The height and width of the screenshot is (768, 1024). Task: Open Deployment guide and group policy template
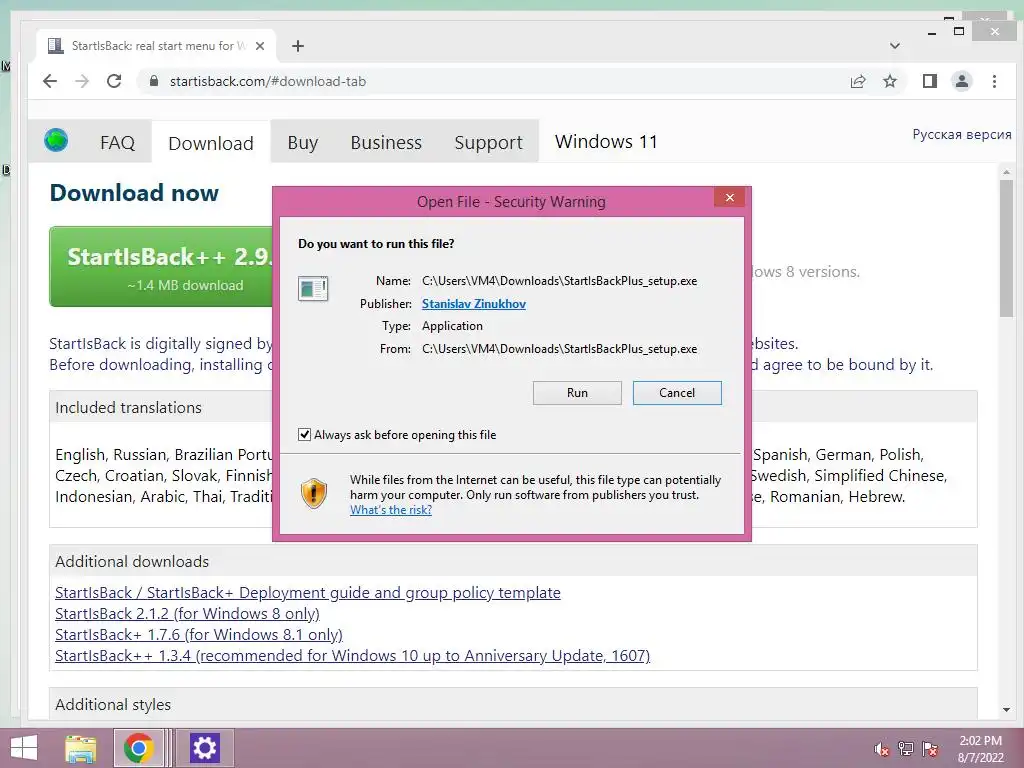(x=308, y=592)
